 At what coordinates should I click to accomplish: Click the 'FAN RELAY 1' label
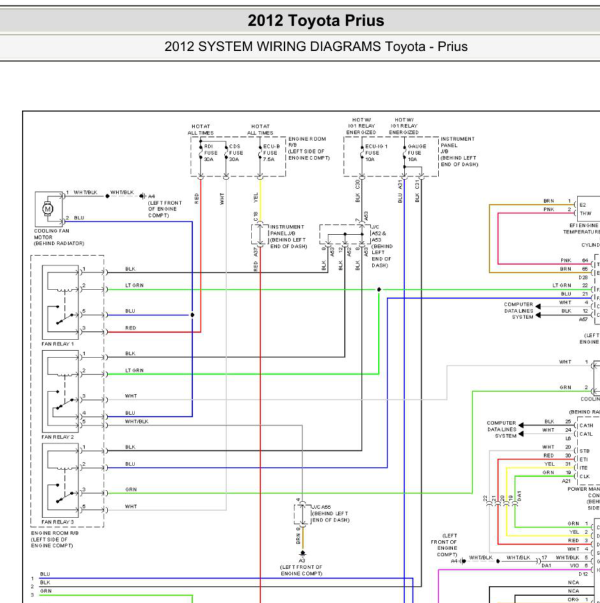click(57, 344)
